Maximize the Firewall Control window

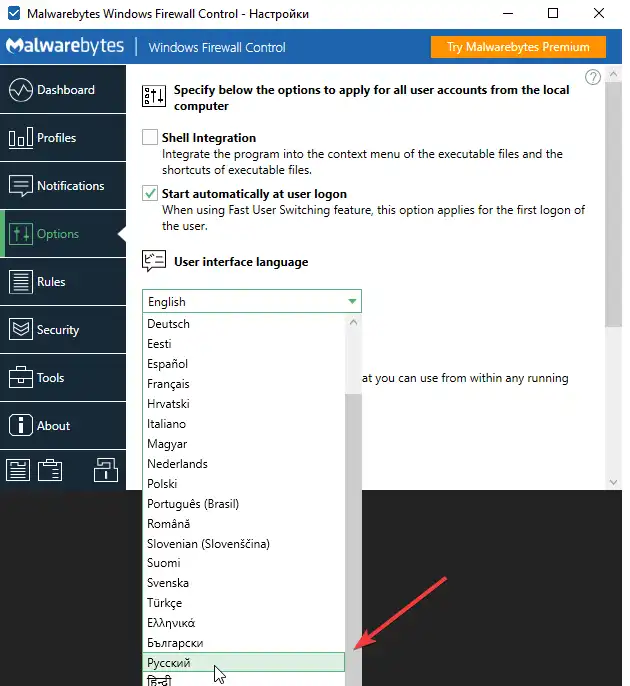(x=553, y=13)
